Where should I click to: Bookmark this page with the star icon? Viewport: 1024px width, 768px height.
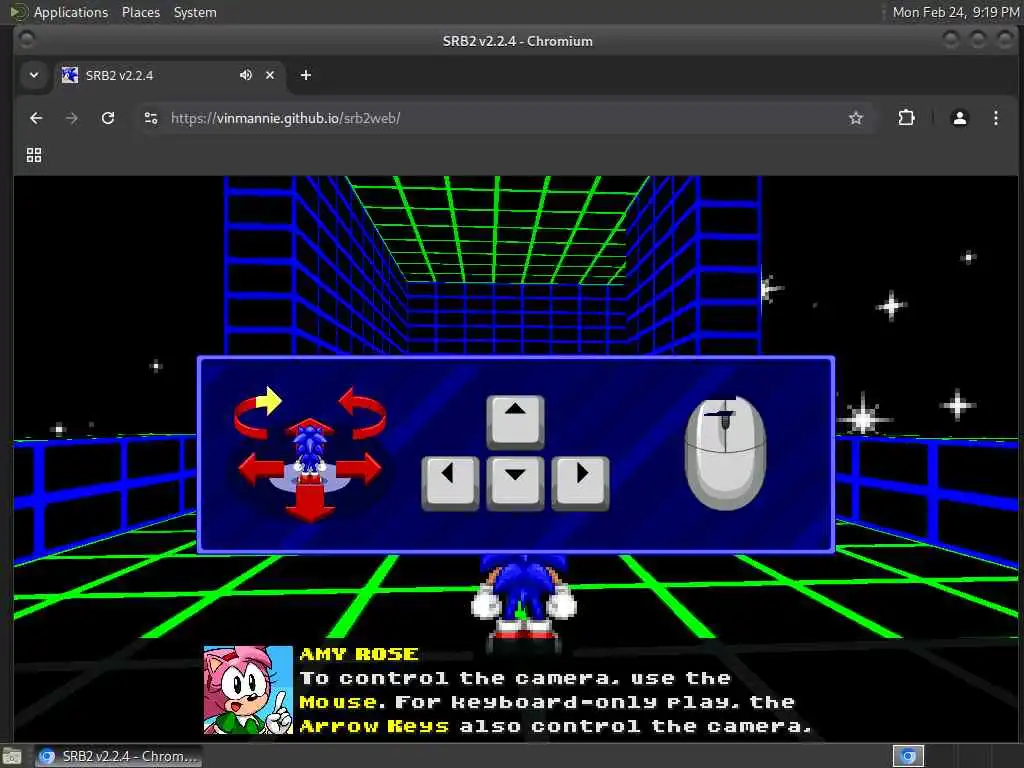tap(856, 118)
